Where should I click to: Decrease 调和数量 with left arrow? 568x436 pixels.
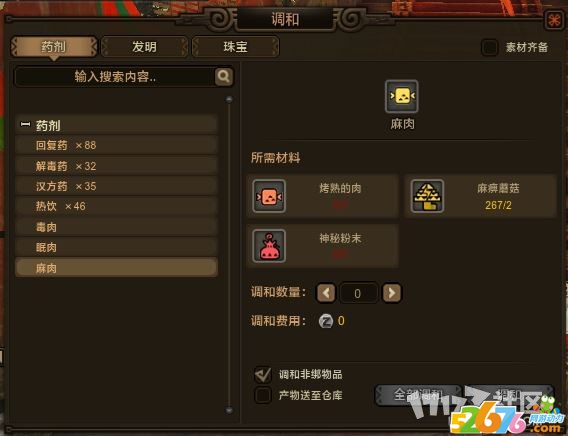[x=326, y=293]
